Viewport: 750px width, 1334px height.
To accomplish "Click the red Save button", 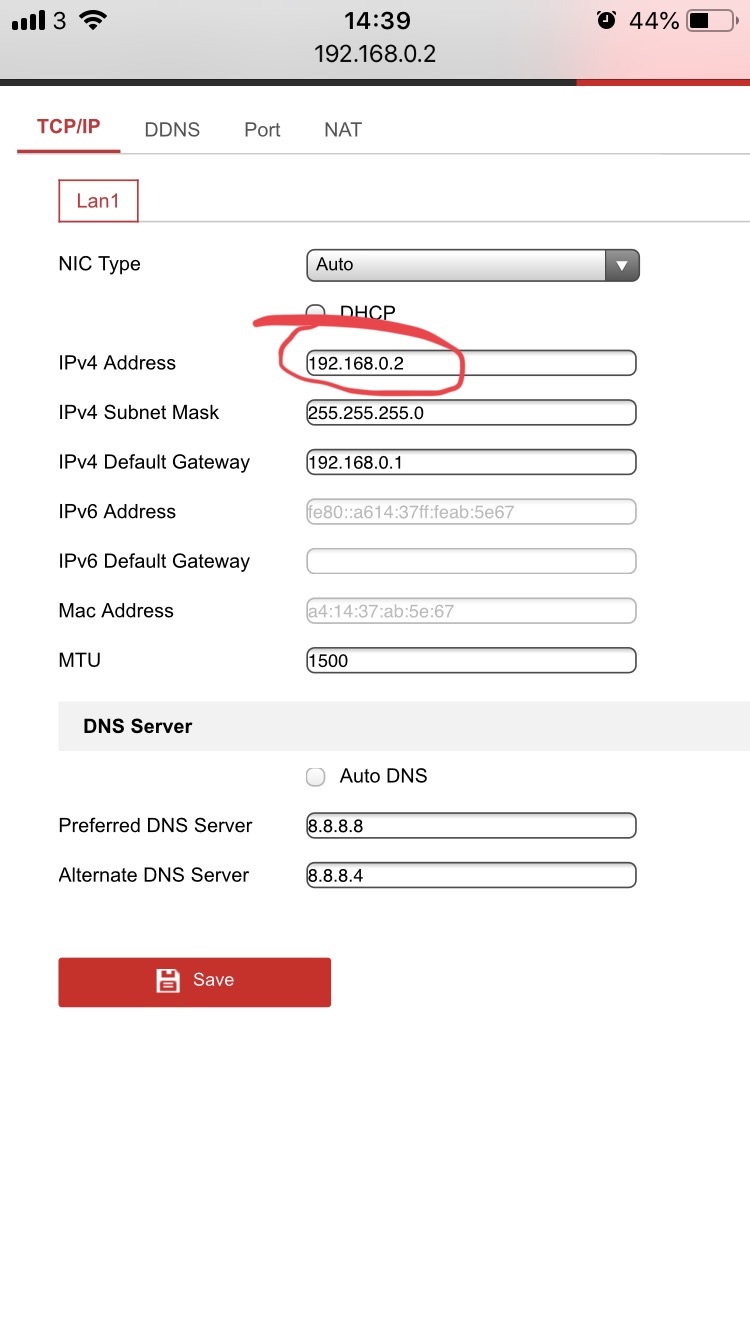I will click(x=195, y=981).
